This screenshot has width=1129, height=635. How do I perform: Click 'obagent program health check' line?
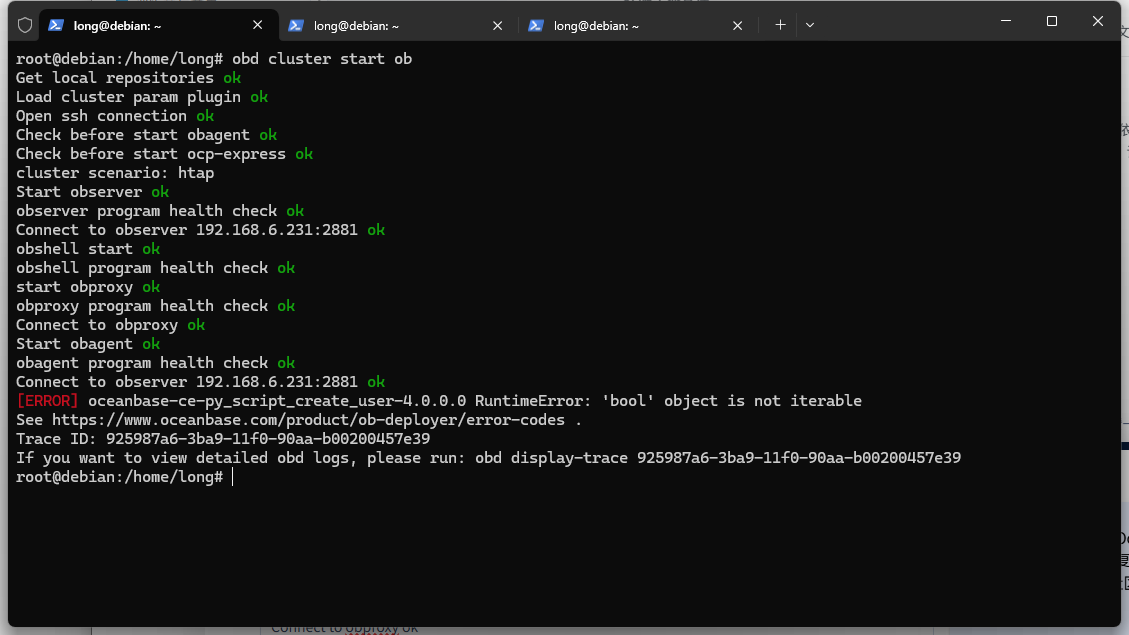[156, 363]
